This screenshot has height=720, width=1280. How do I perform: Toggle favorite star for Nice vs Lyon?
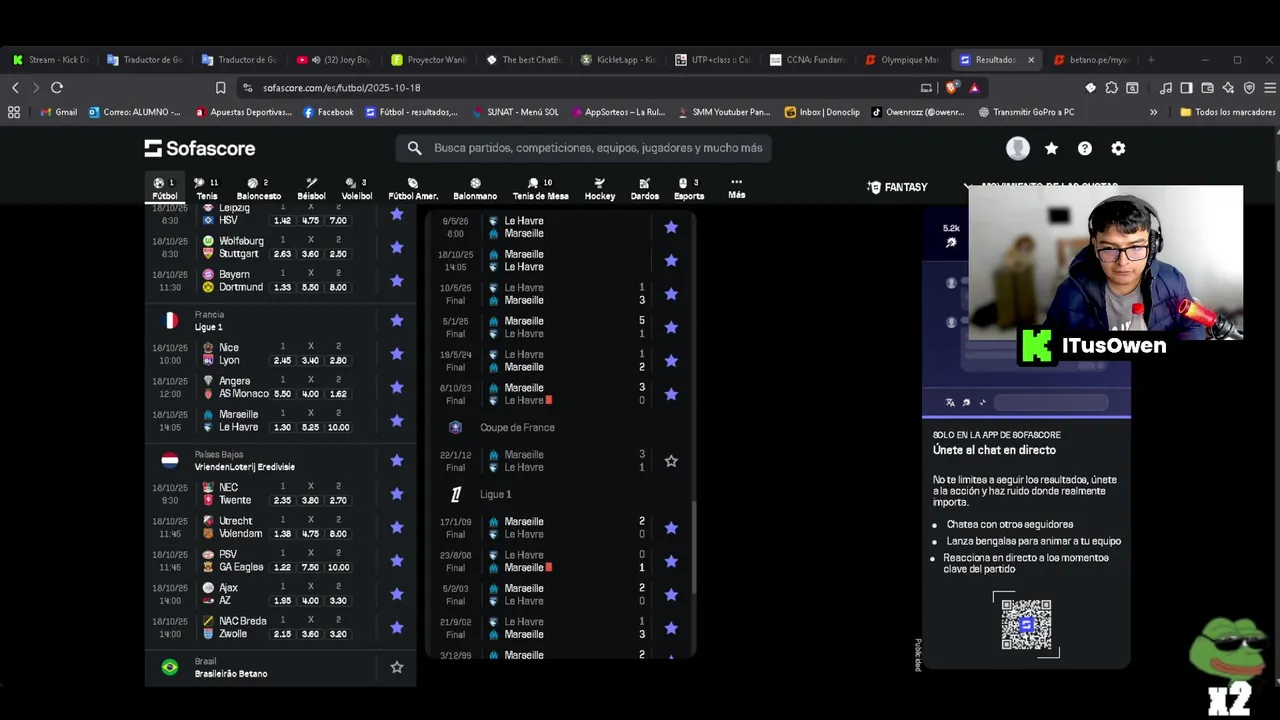(x=397, y=354)
